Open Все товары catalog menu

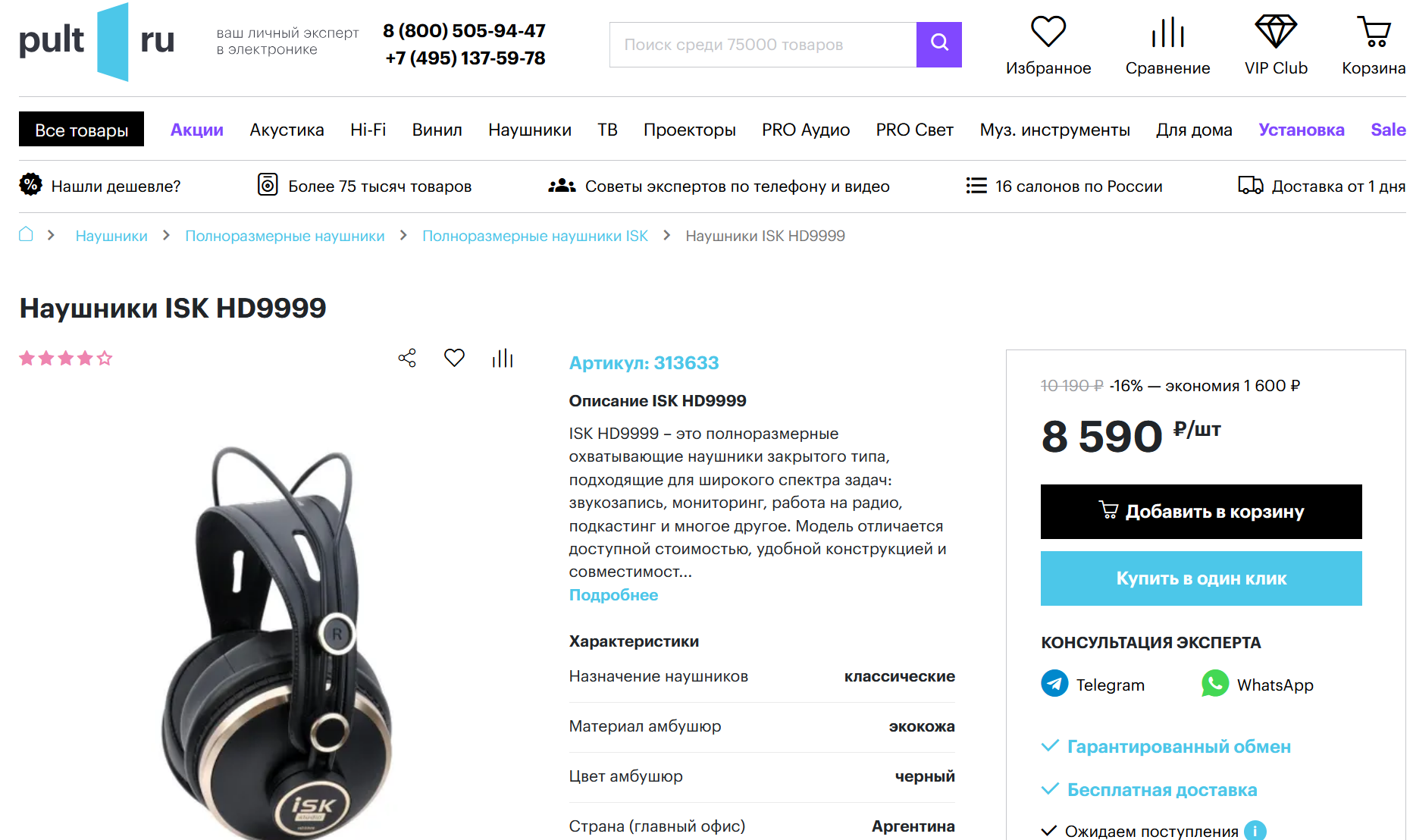(x=81, y=130)
